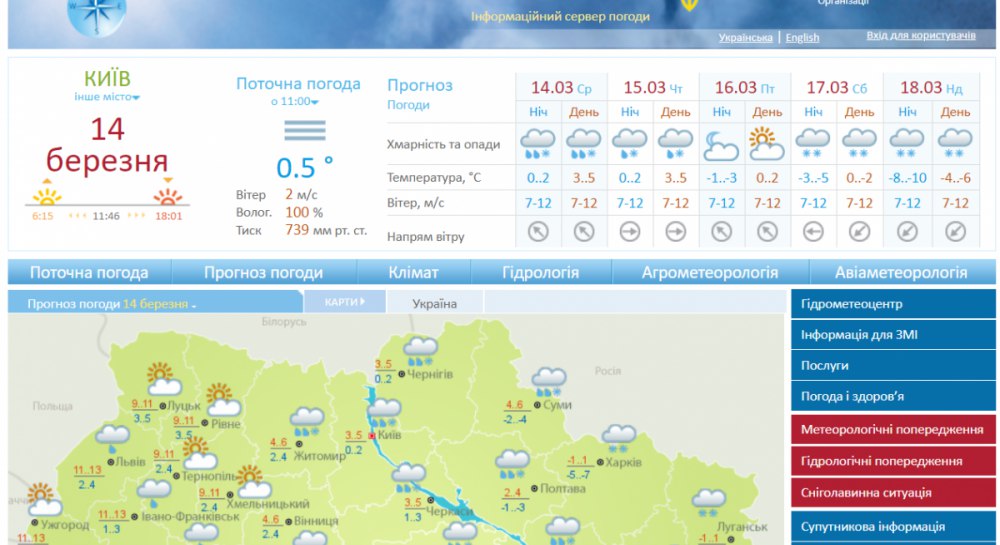Open Інформація для ЗМІ
The height and width of the screenshot is (545, 1000).
click(x=893, y=335)
